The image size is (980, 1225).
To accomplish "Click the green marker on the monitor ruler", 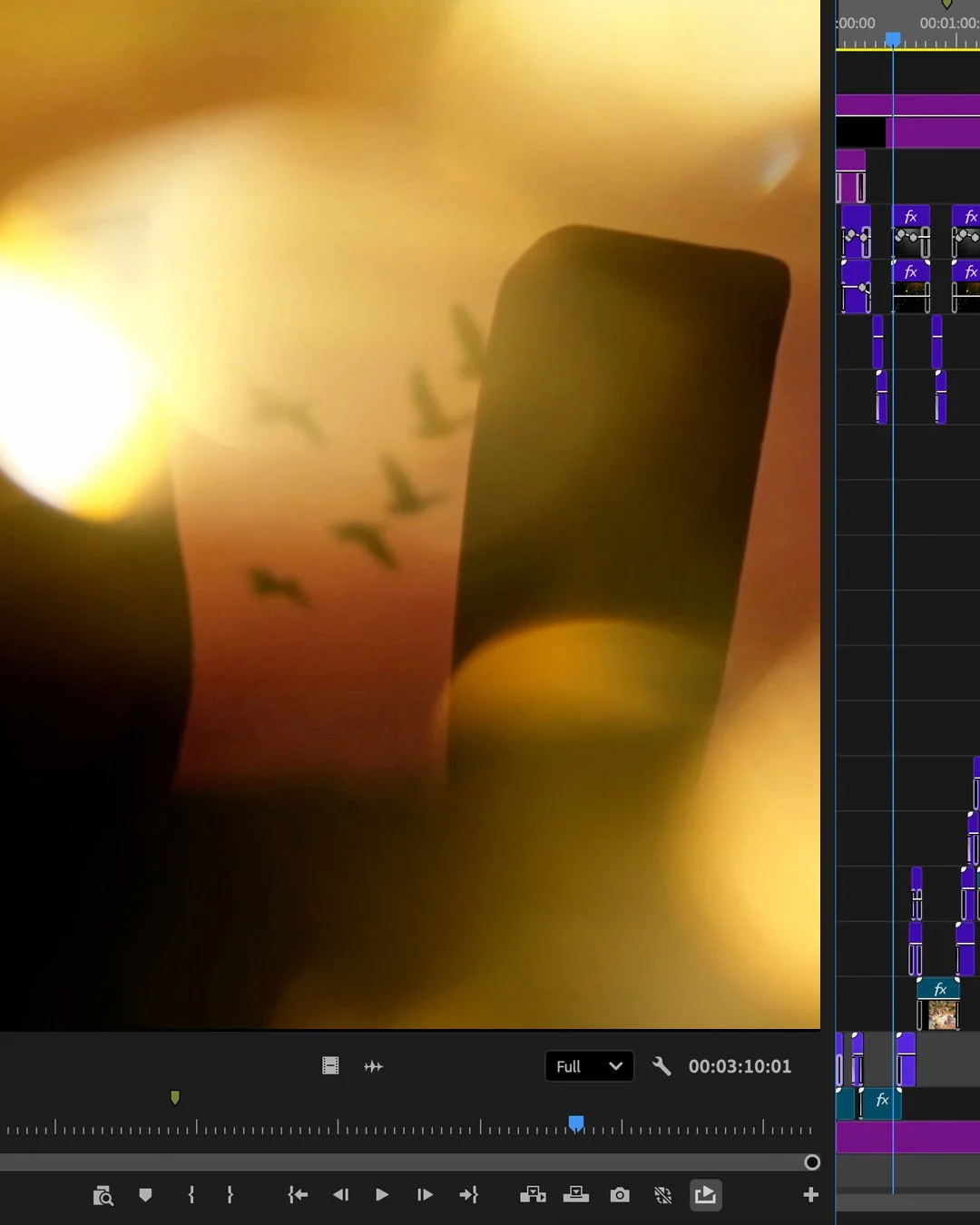I will point(175,1098).
